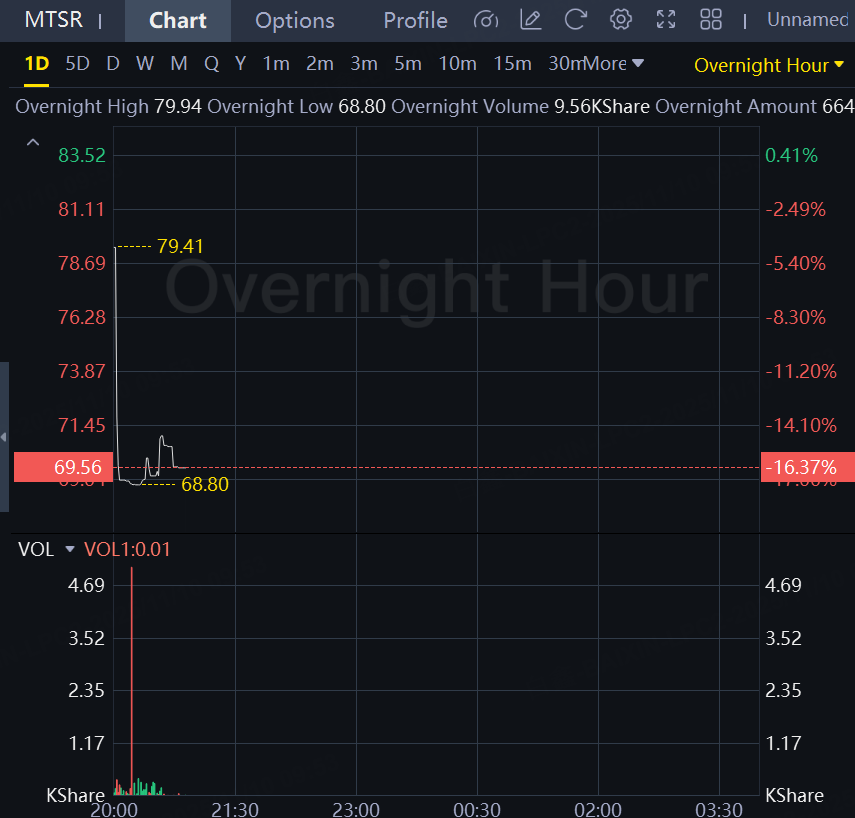Click the Unnamed layout label
The image size is (855, 818).
810,20
